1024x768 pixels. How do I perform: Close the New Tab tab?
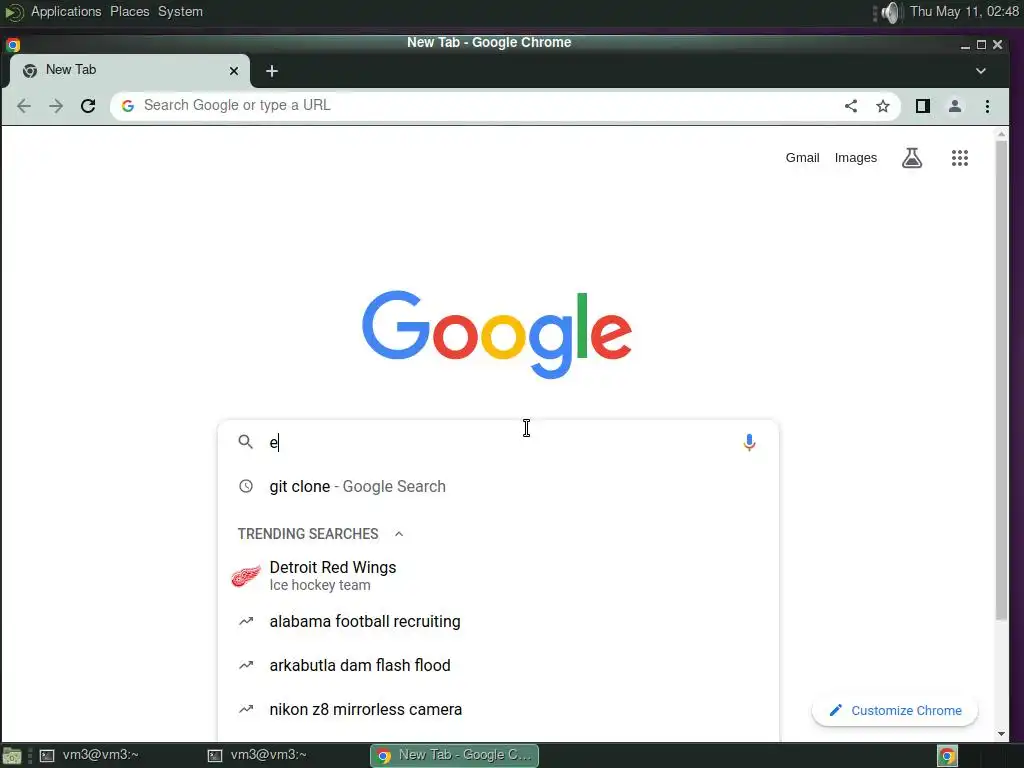(x=234, y=71)
